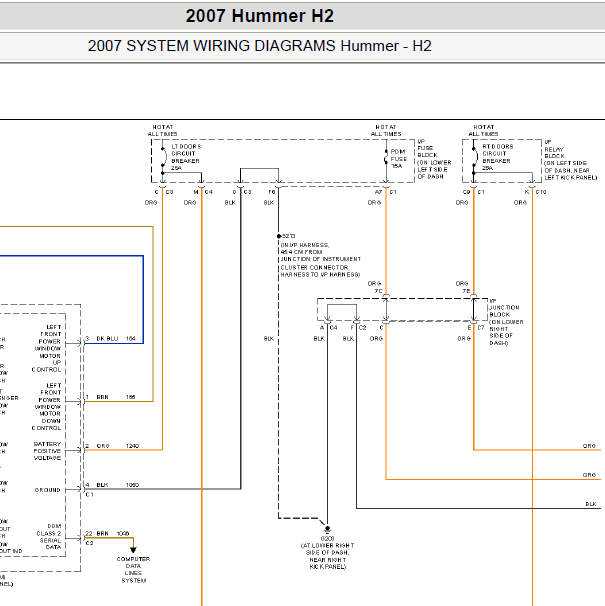Select the "I/P FUSE BLOCK" location note

click(x=434, y=159)
